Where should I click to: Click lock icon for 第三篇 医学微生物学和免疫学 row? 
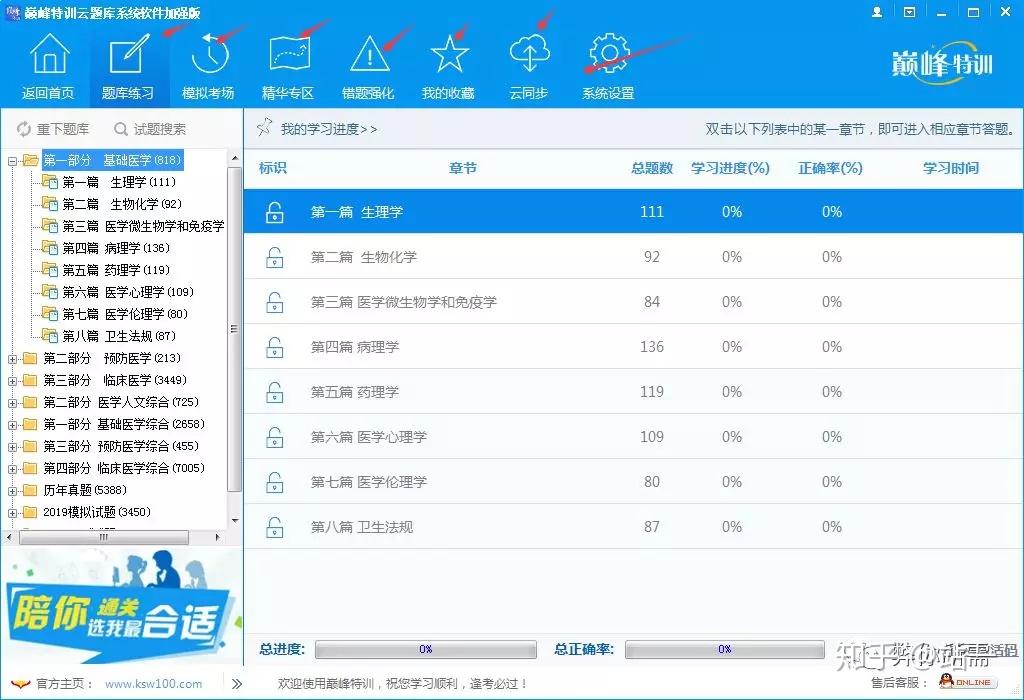[274, 302]
